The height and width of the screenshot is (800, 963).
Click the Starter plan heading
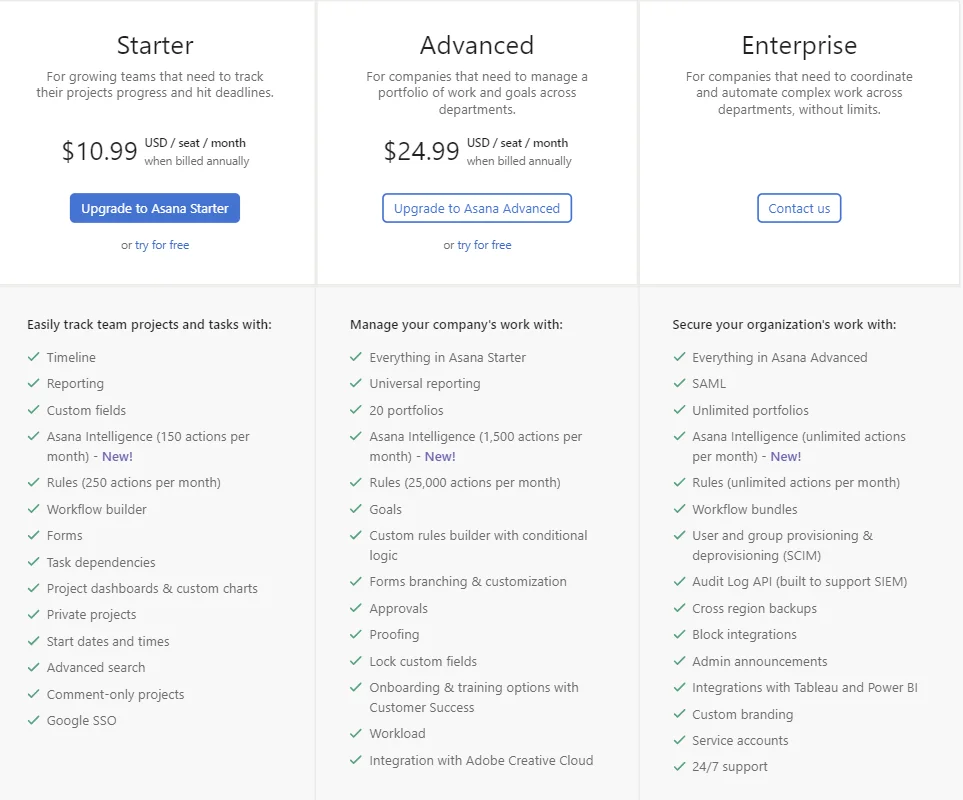coord(155,45)
